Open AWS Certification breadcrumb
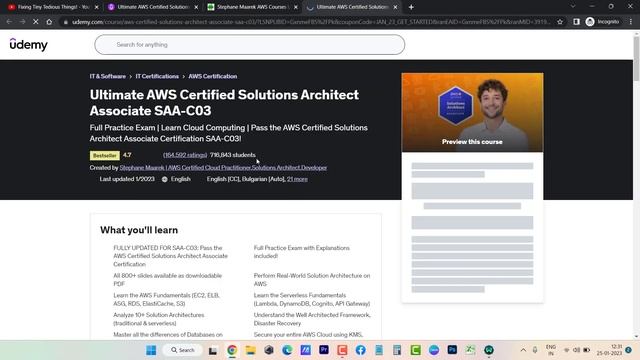Screen dimensions: 640x360 pos(213,76)
